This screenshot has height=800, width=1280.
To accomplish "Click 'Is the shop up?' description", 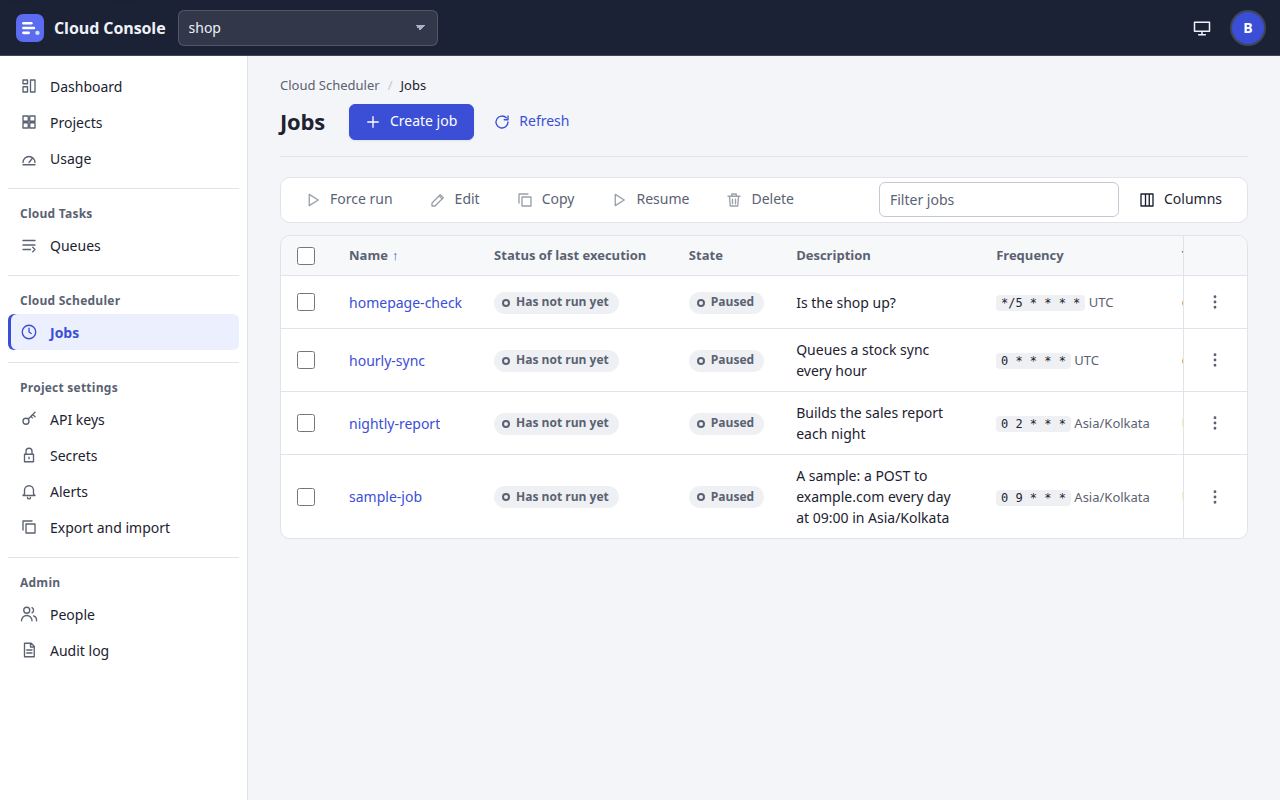I will [846, 303].
